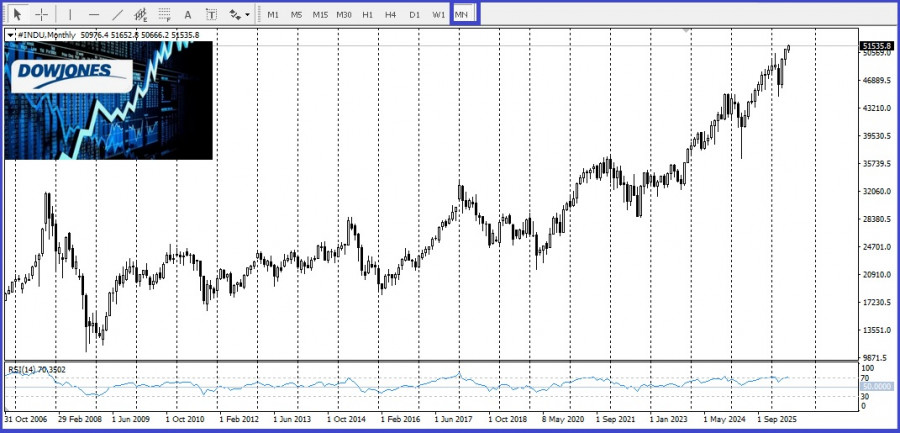Image resolution: width=900 pixels, height=433 pixels.
Task: Choose the Text (A) tool
Action: [x=188, y=14]
